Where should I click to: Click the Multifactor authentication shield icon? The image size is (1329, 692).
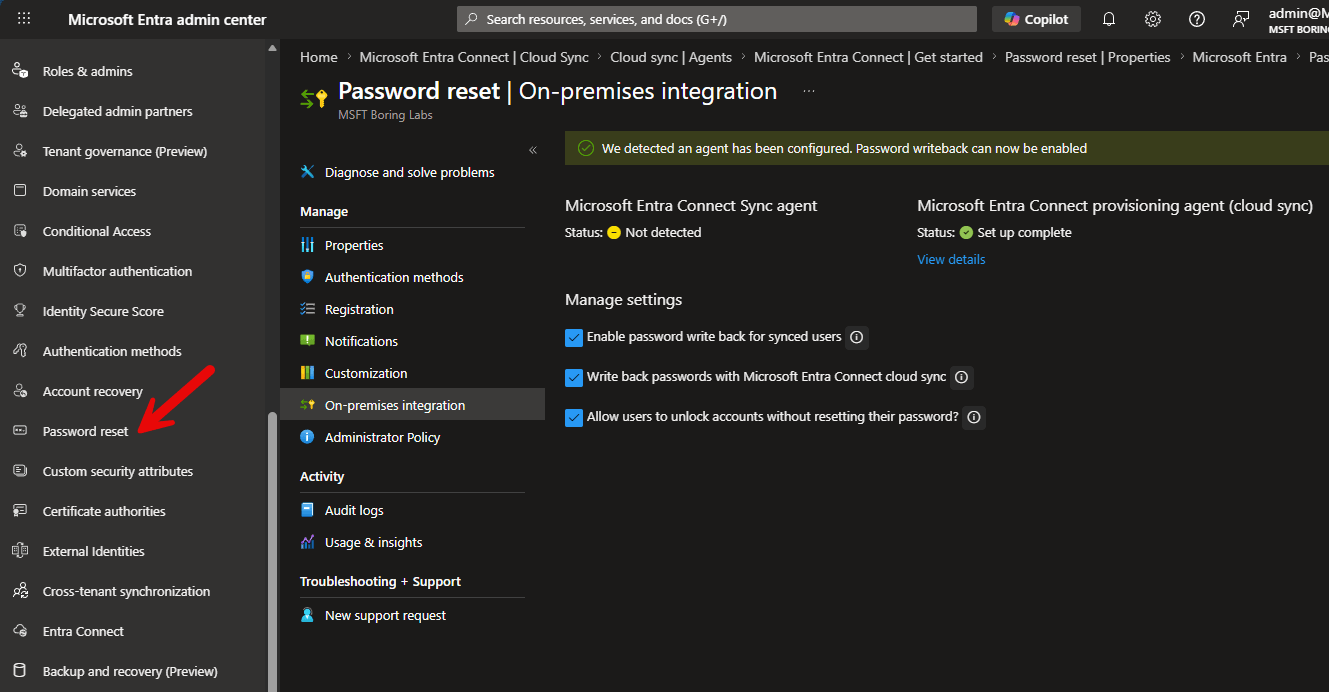(19, 271)
